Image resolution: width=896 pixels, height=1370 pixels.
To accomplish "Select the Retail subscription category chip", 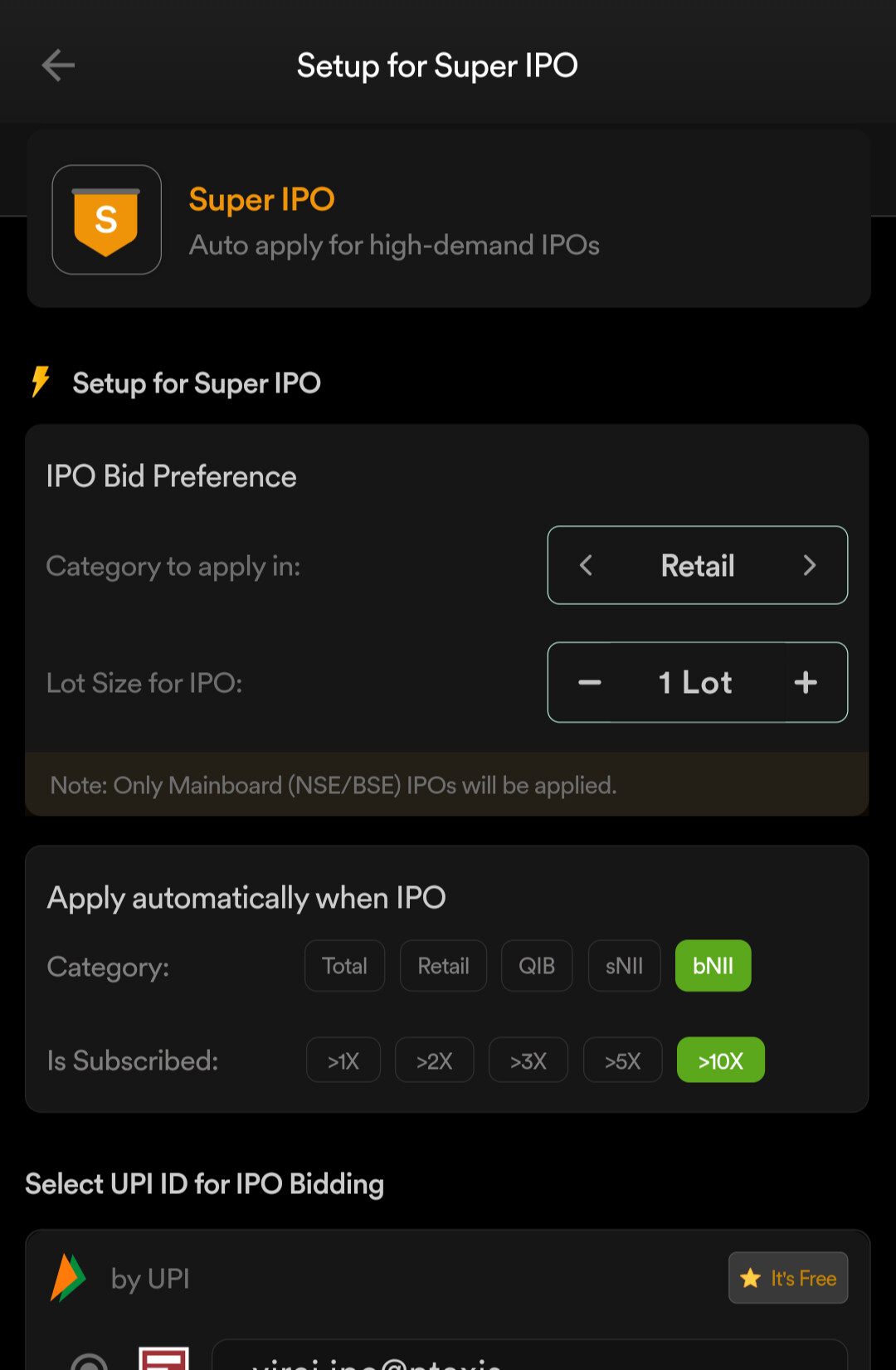I will click(x=443, y=966).
